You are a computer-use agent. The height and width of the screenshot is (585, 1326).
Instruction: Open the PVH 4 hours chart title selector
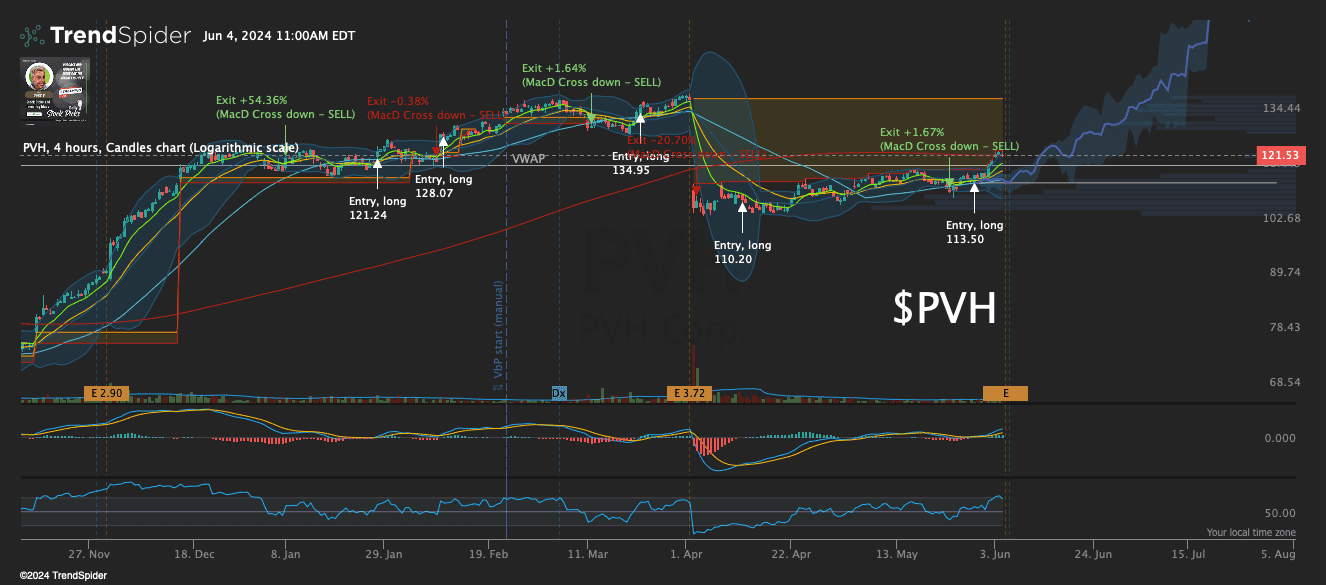[x=158, y=147]
